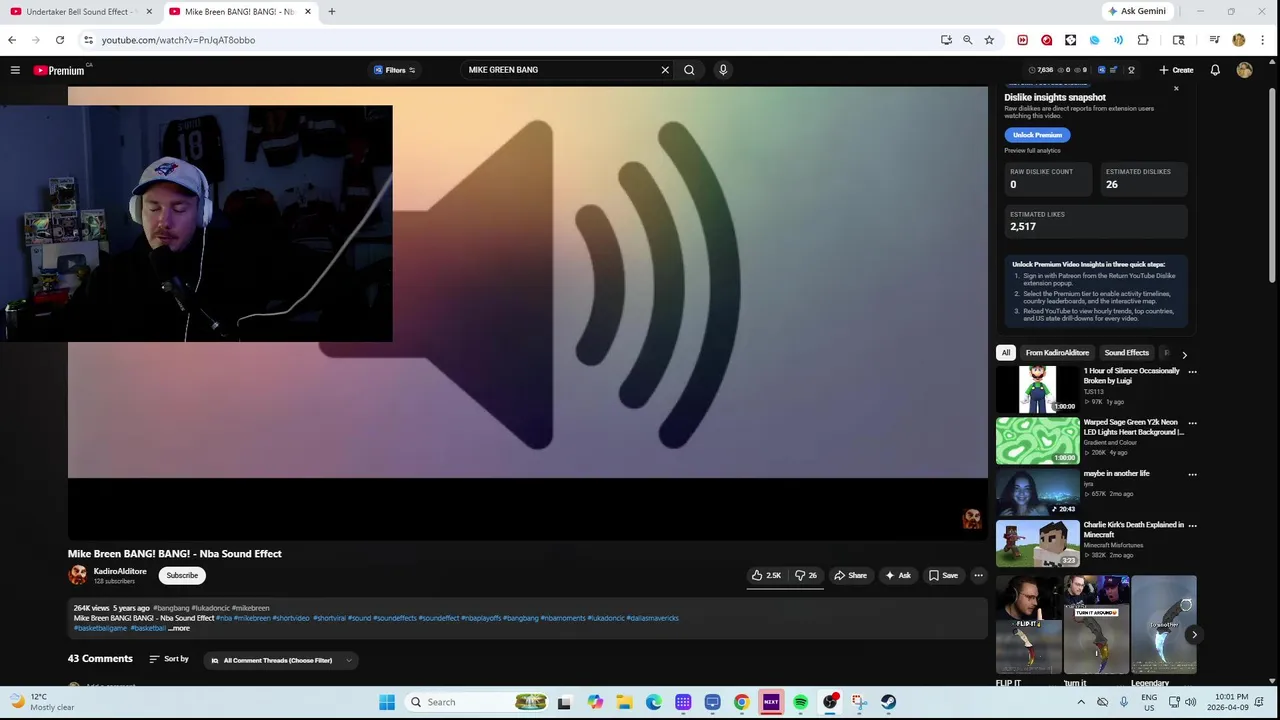
Task: Open the Warped Sage Green Y2k video thumbnail
Action: 1038,440
